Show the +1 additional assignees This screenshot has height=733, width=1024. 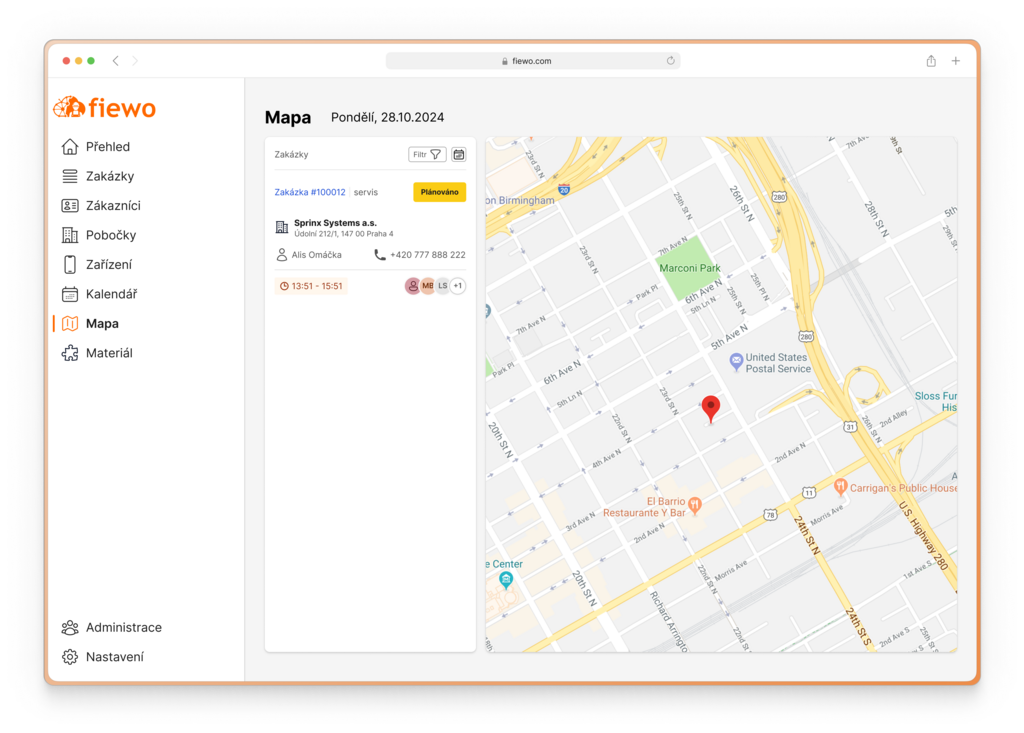[x=458, y=285]
